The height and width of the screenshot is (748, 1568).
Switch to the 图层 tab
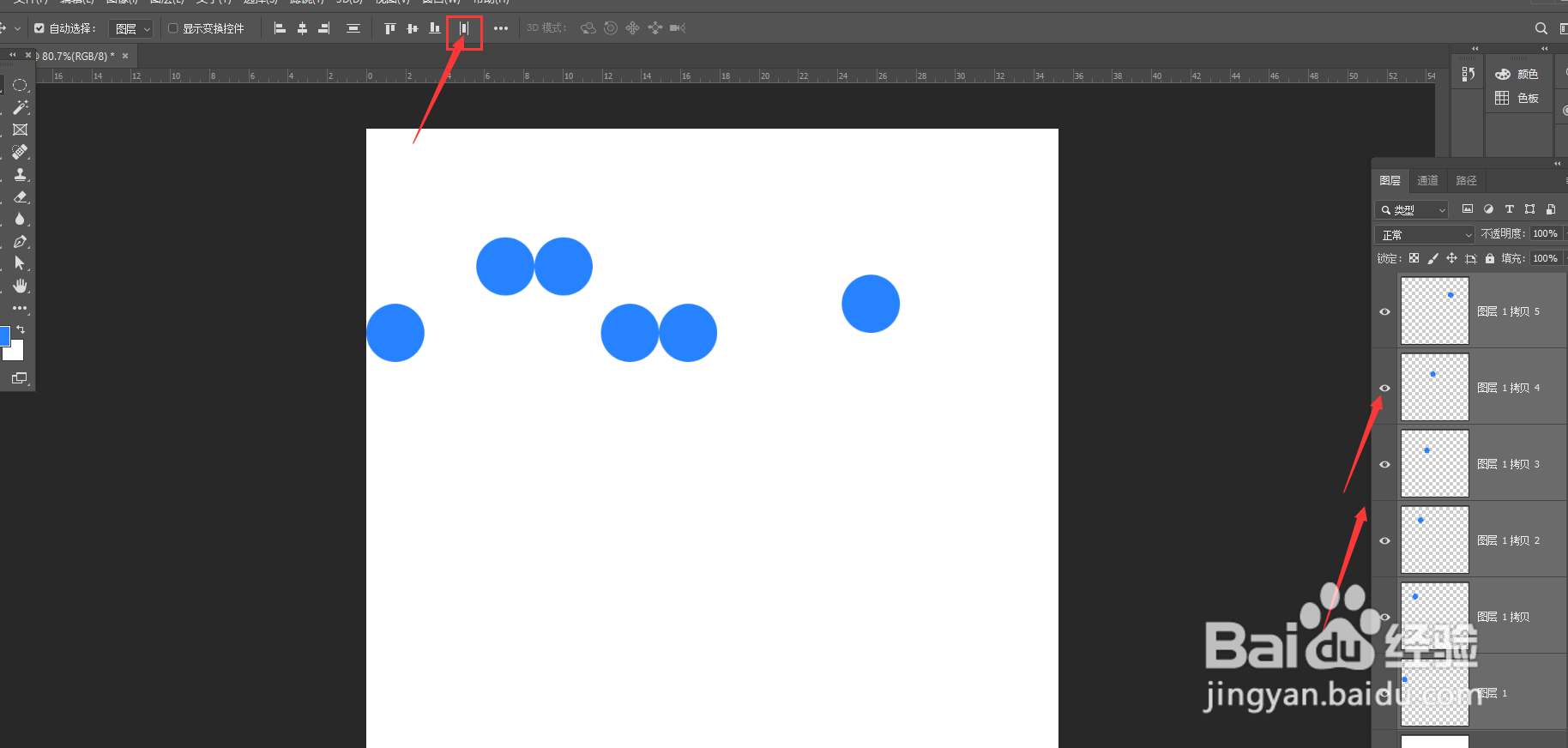tap(1390, 180)
